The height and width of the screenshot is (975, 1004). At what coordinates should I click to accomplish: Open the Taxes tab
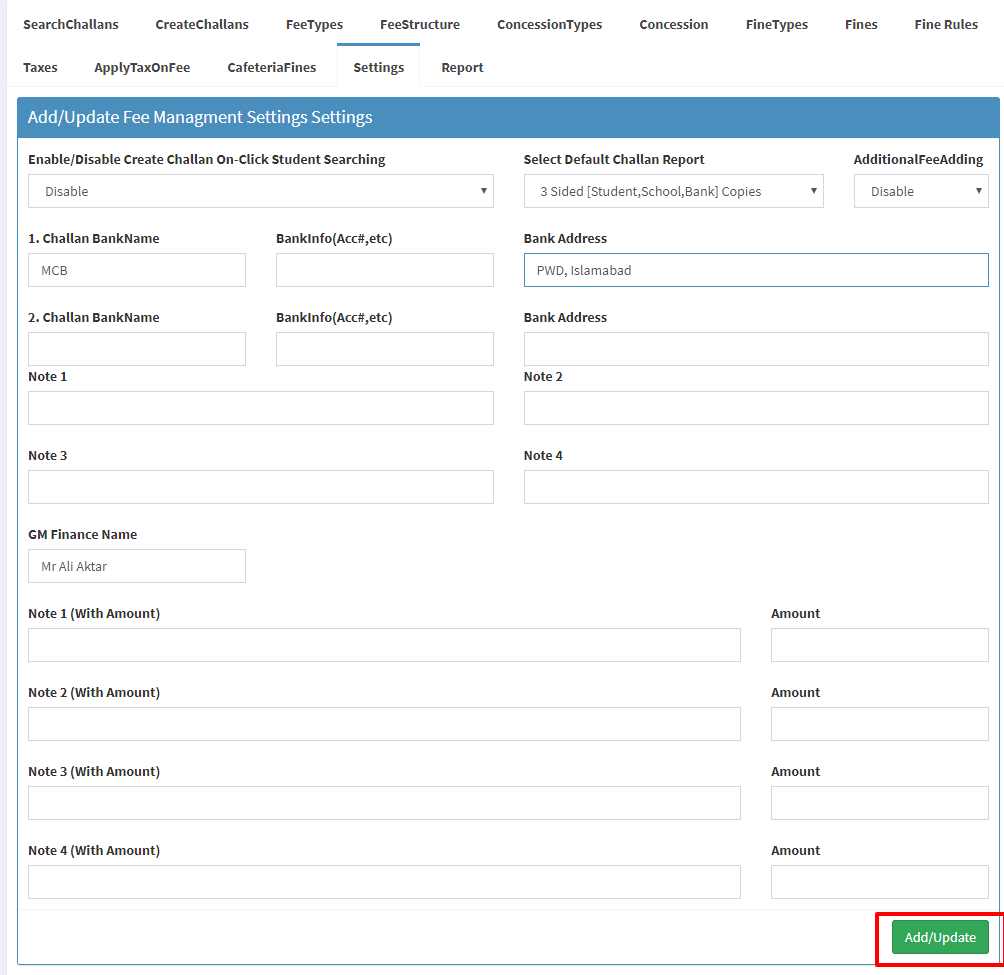coord(40,67)
